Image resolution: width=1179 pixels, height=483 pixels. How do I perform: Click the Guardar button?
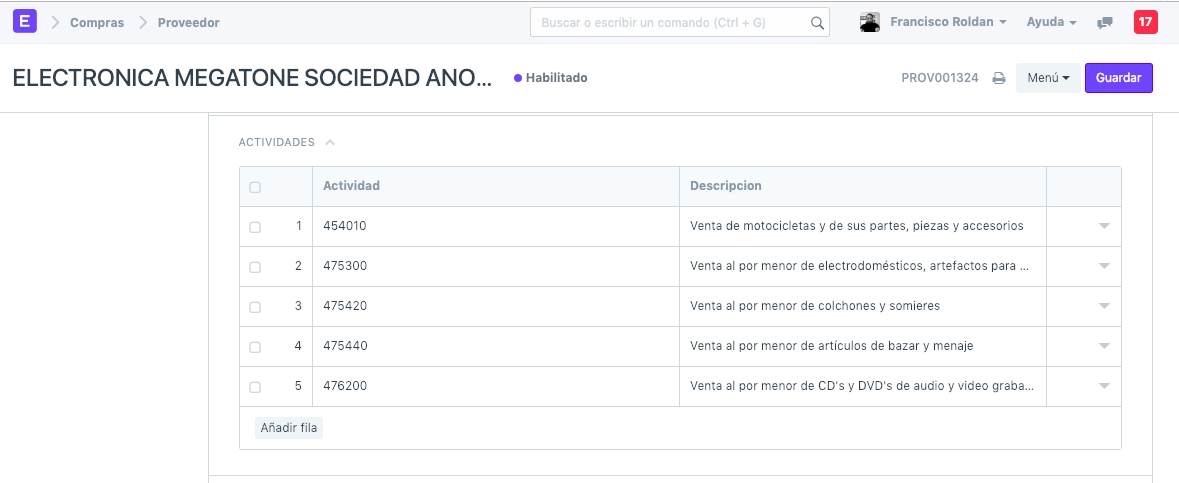[1118, 78]
